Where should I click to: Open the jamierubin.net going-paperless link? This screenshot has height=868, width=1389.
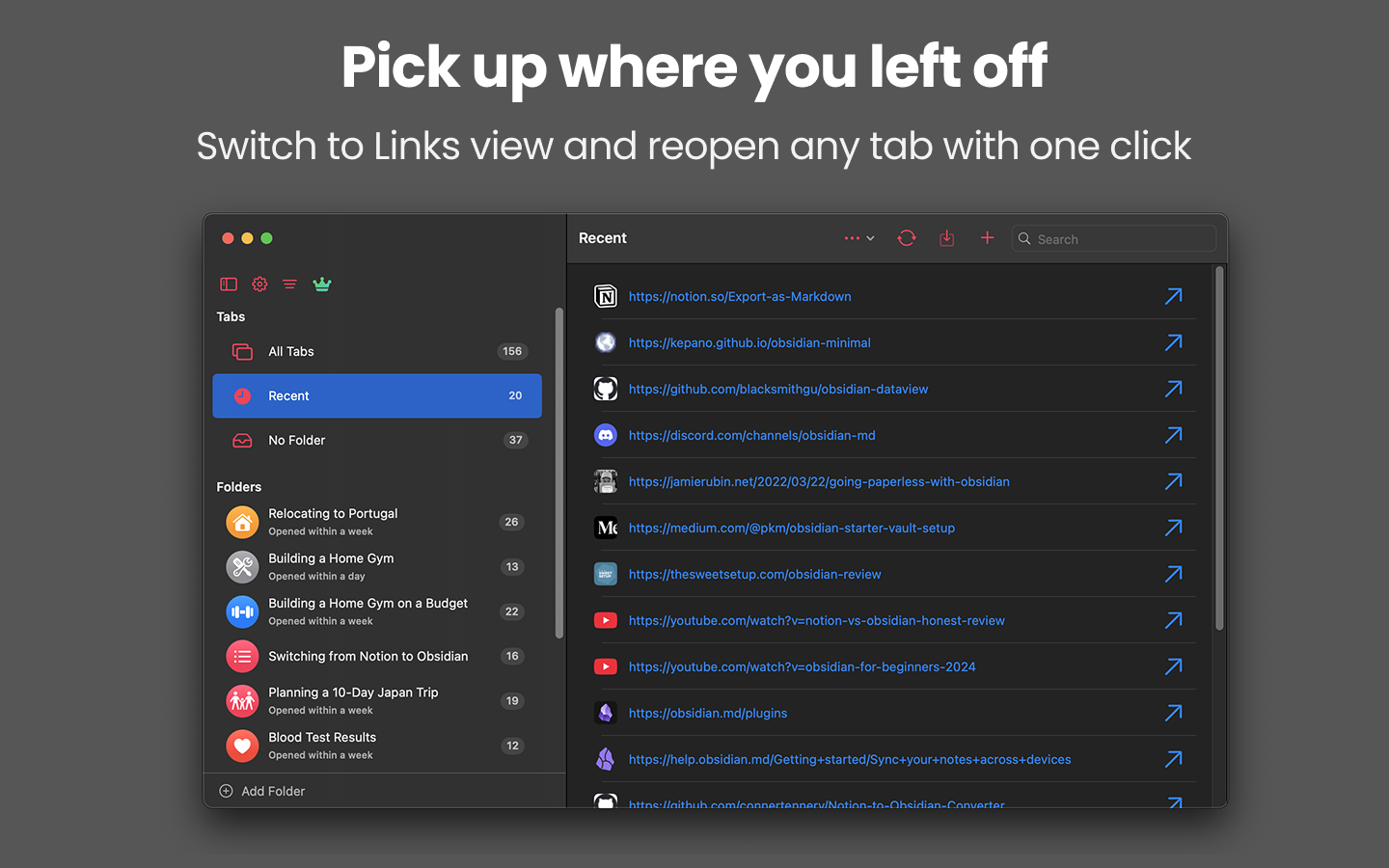click(819, 481)
